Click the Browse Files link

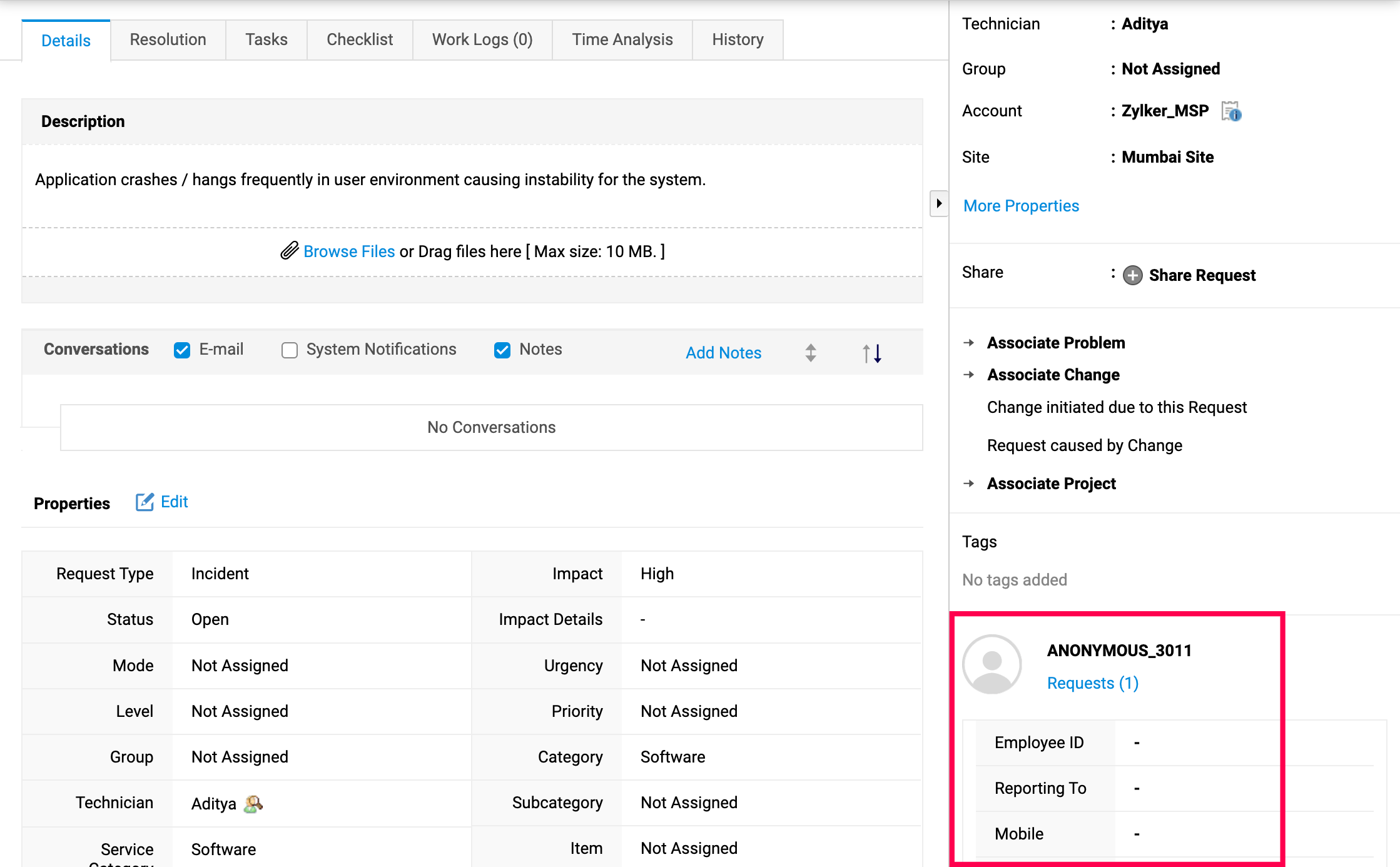click(x=349, y=251)
